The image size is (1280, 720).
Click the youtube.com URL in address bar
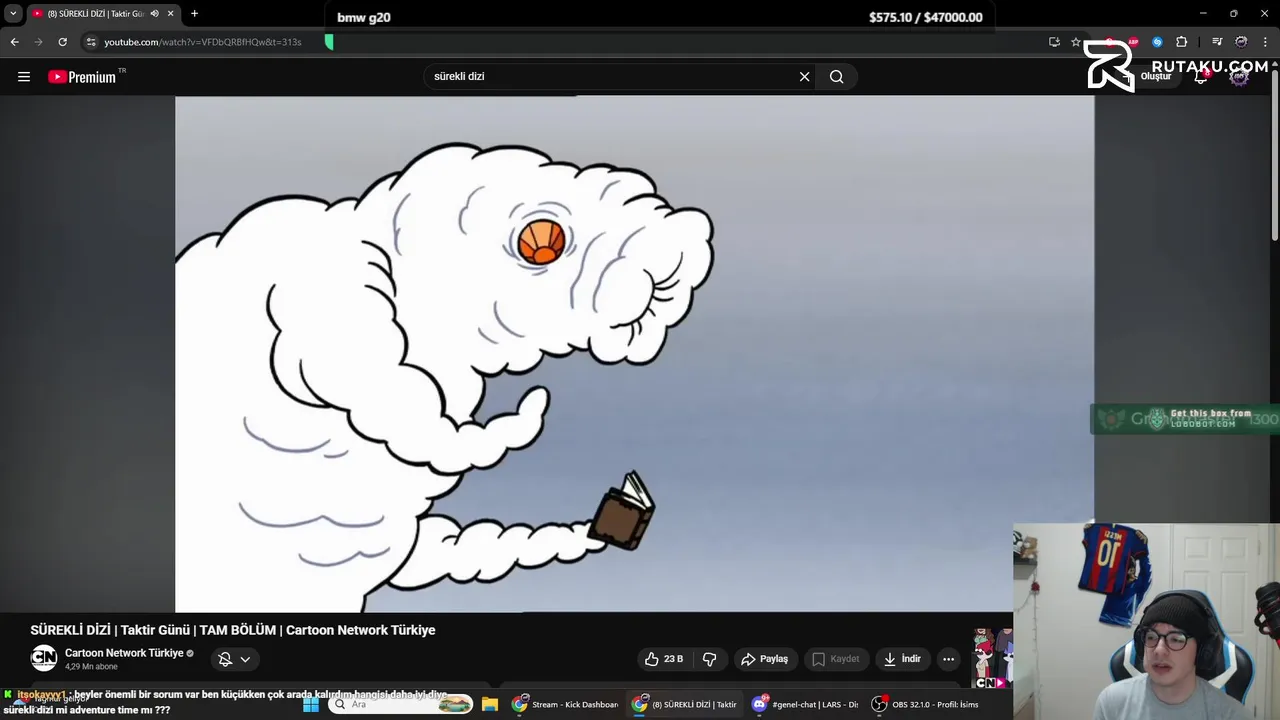coord(202,42)
